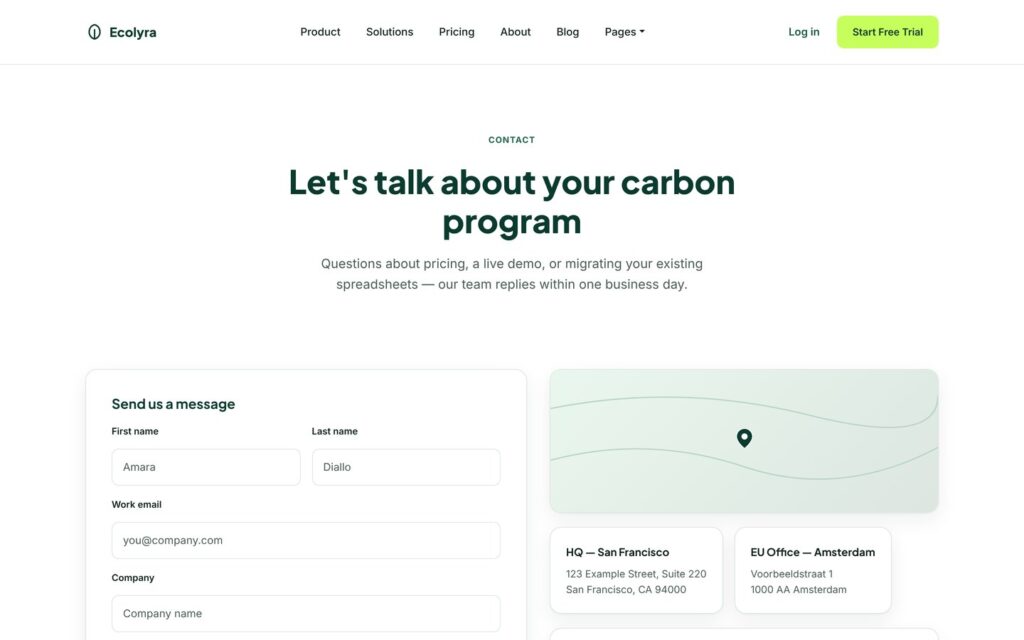The height and width of the screenshot is (640, 1024).
Task: Click the 'Send us a message' heading
Action: point(173,404)
